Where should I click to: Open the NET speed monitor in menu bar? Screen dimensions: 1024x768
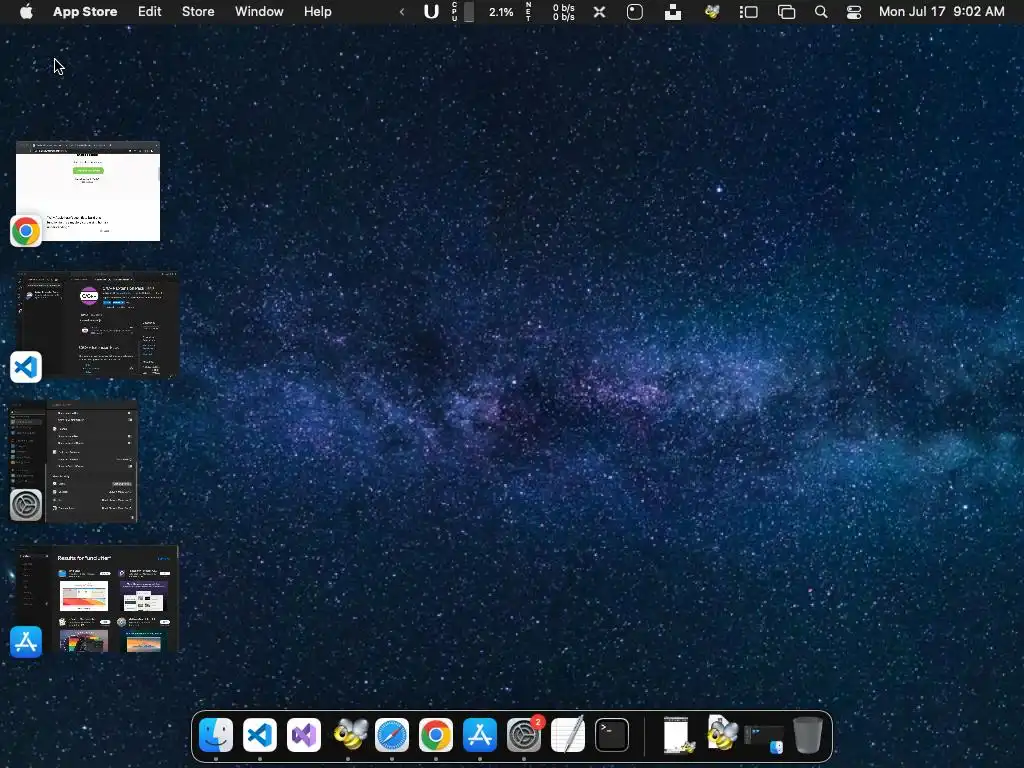click(x=551, y=11)
